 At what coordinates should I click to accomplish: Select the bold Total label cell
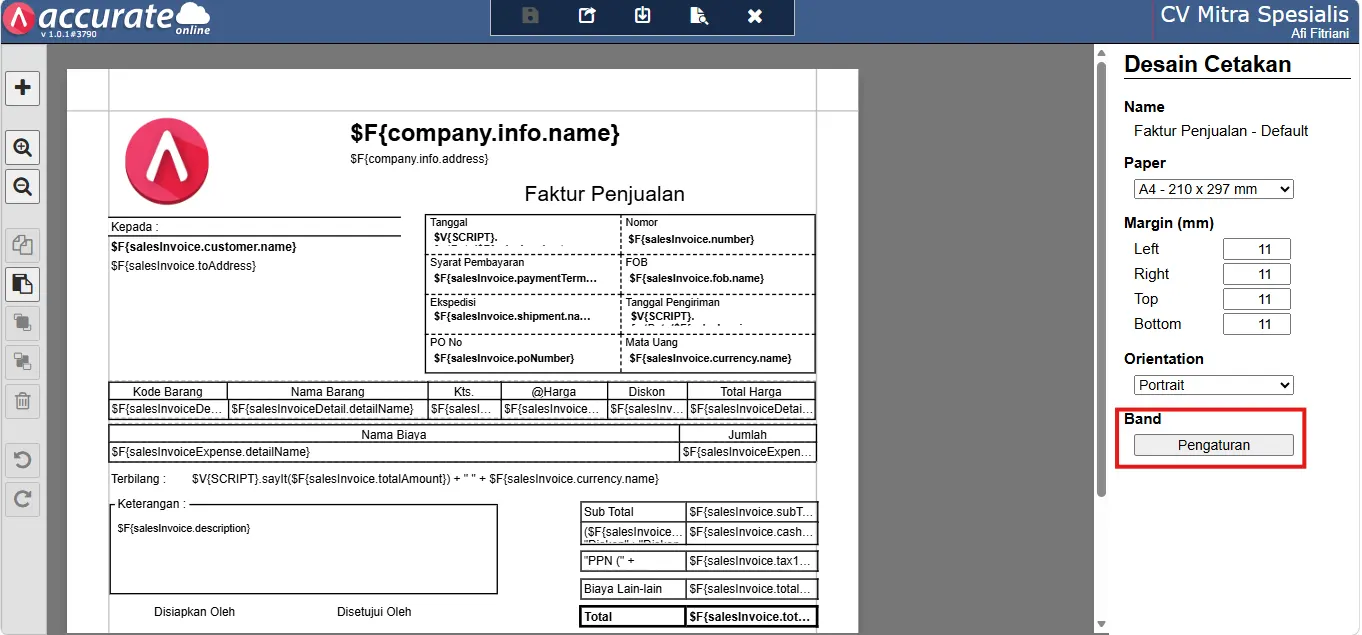pos(633,617)
